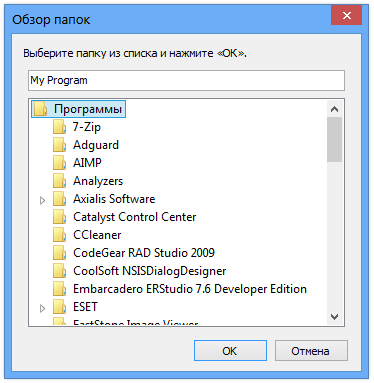This screenshot has width=374, height=383.
Task: Select the CCleaner folder icon
Action: click(x=59, y=235)
